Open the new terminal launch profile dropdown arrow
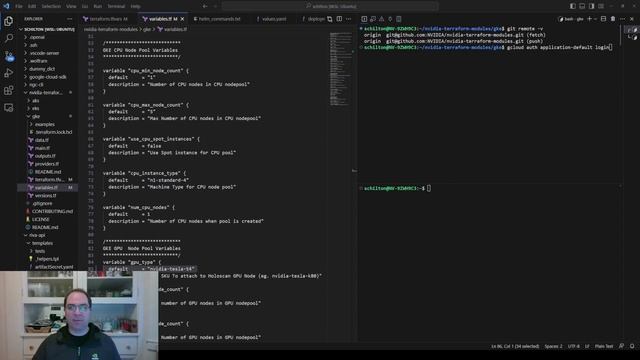The height and width of the screenshot is (360, 640). point(596,19)
